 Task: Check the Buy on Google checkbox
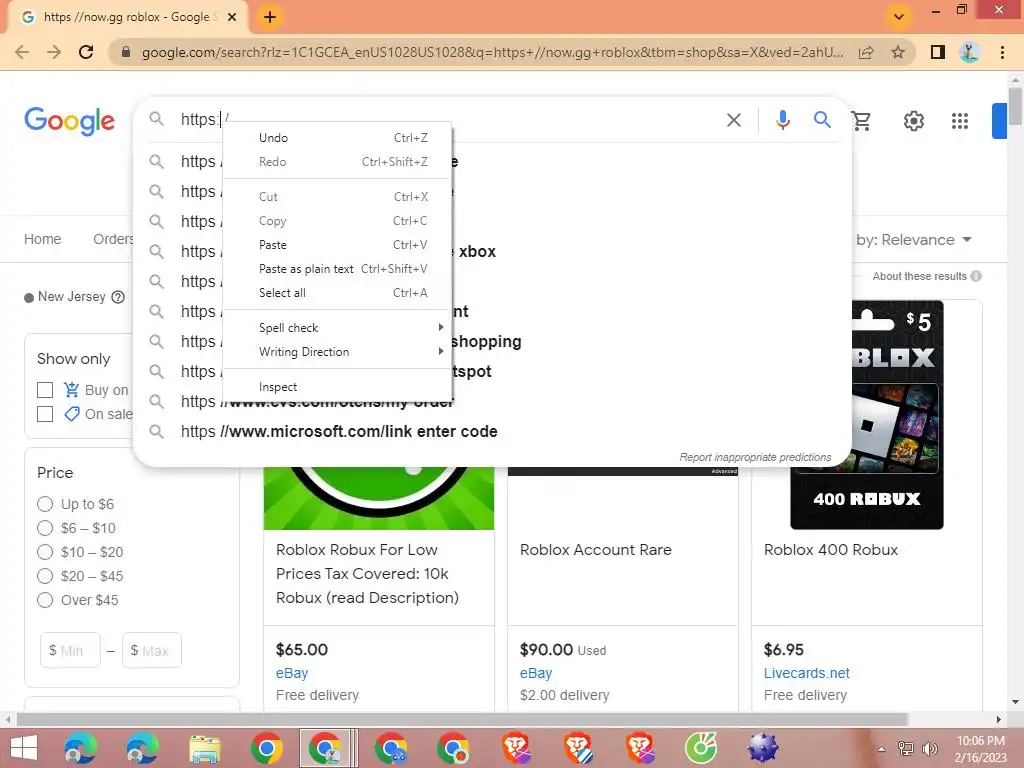coord(44,390)
